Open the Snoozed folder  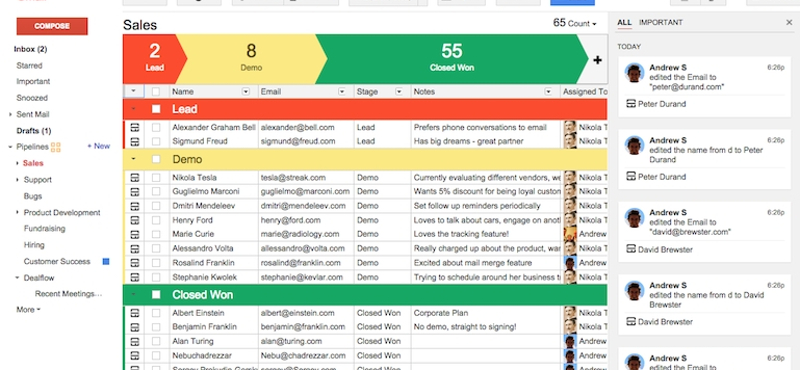[x=32, y=98]
